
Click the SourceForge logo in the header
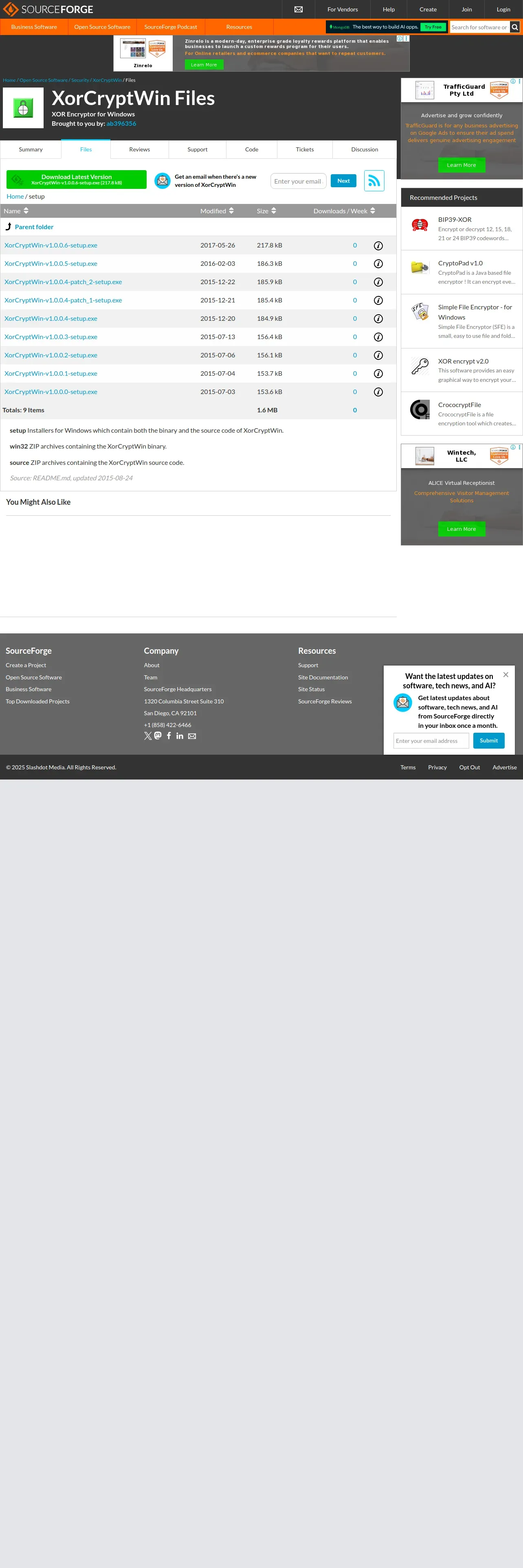click(x=49, y=9)
